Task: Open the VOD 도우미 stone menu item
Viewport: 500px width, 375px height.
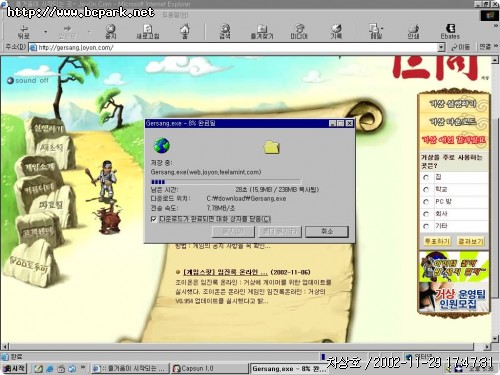Action: pos(29,264)
